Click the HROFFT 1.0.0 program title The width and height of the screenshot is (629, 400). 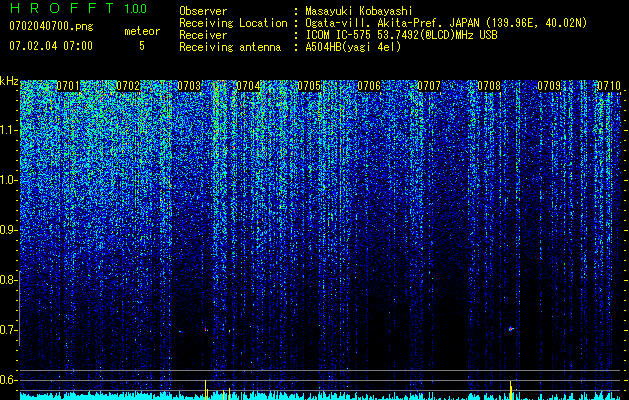78,8
